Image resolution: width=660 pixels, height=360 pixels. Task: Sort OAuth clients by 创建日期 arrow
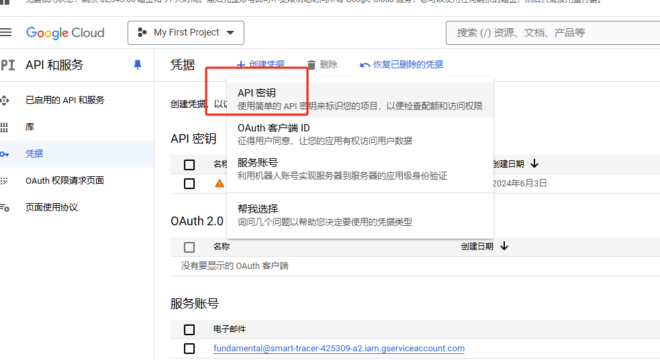coord(504,246)
